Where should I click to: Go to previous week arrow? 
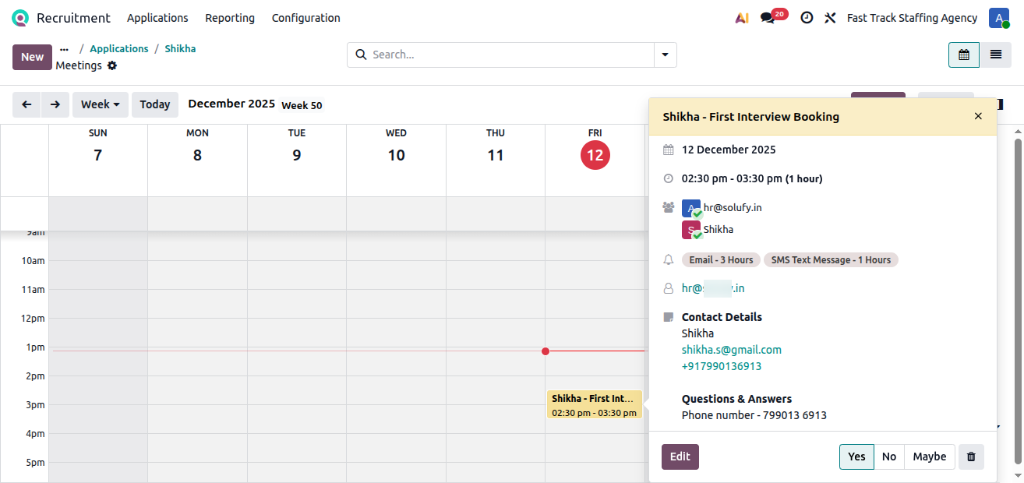[x=27, y=104]
